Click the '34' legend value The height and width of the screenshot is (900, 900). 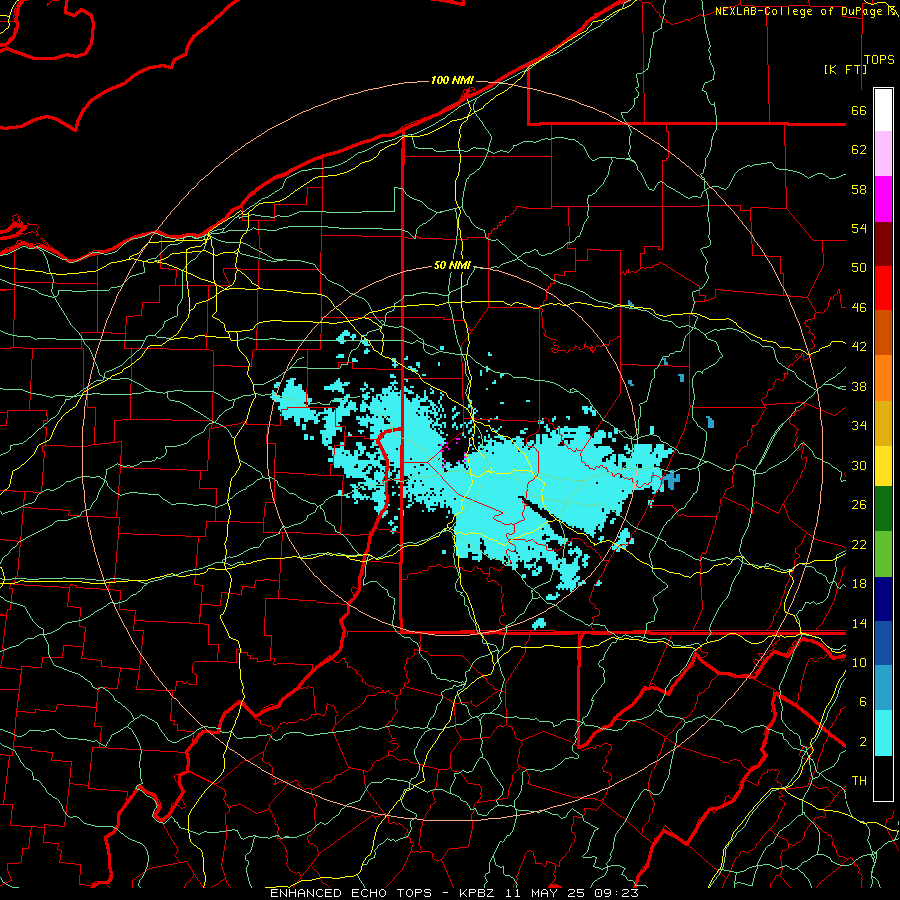click(x=859, y=425)
